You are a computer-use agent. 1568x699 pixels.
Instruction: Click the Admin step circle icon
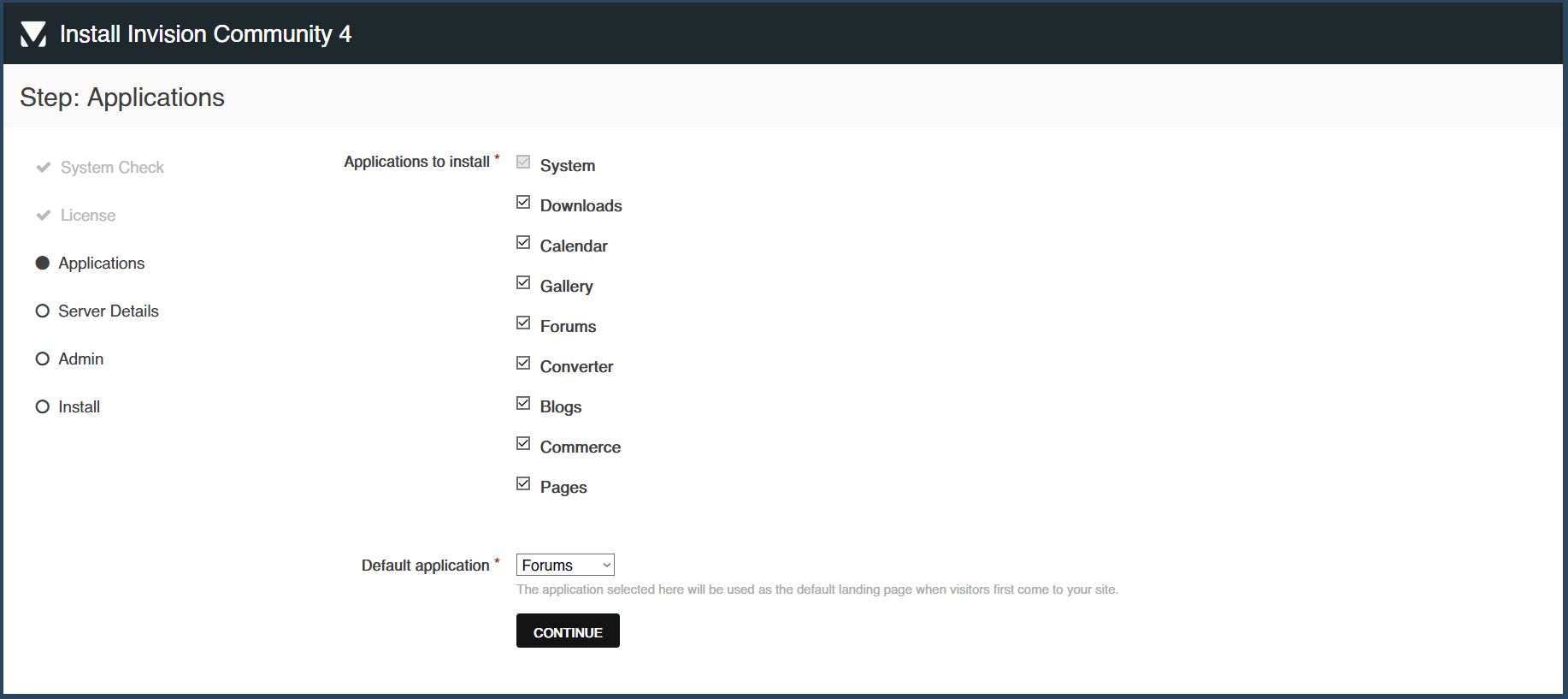coord(43,358)
